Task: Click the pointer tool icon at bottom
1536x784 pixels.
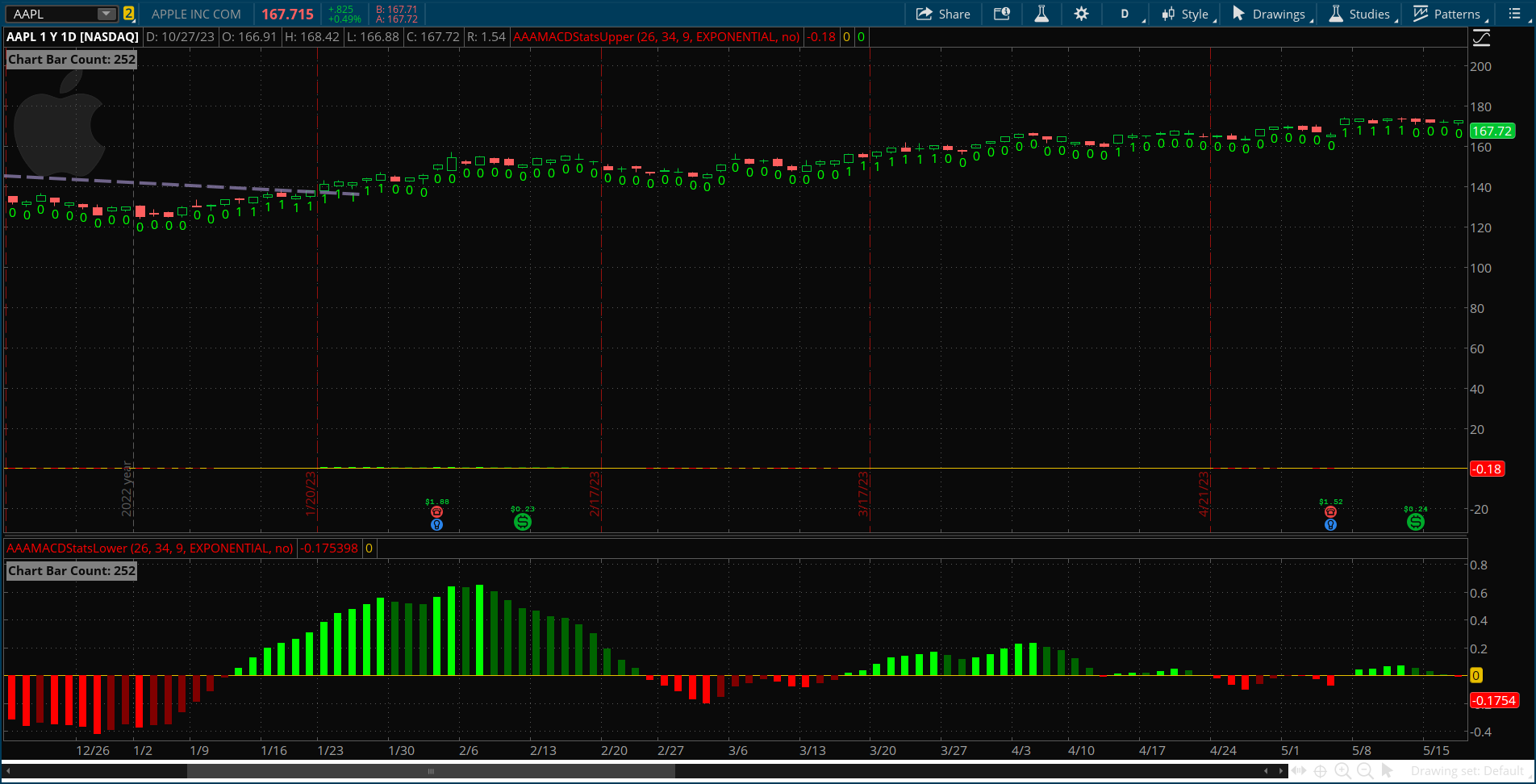Action: click(1387, 771)
